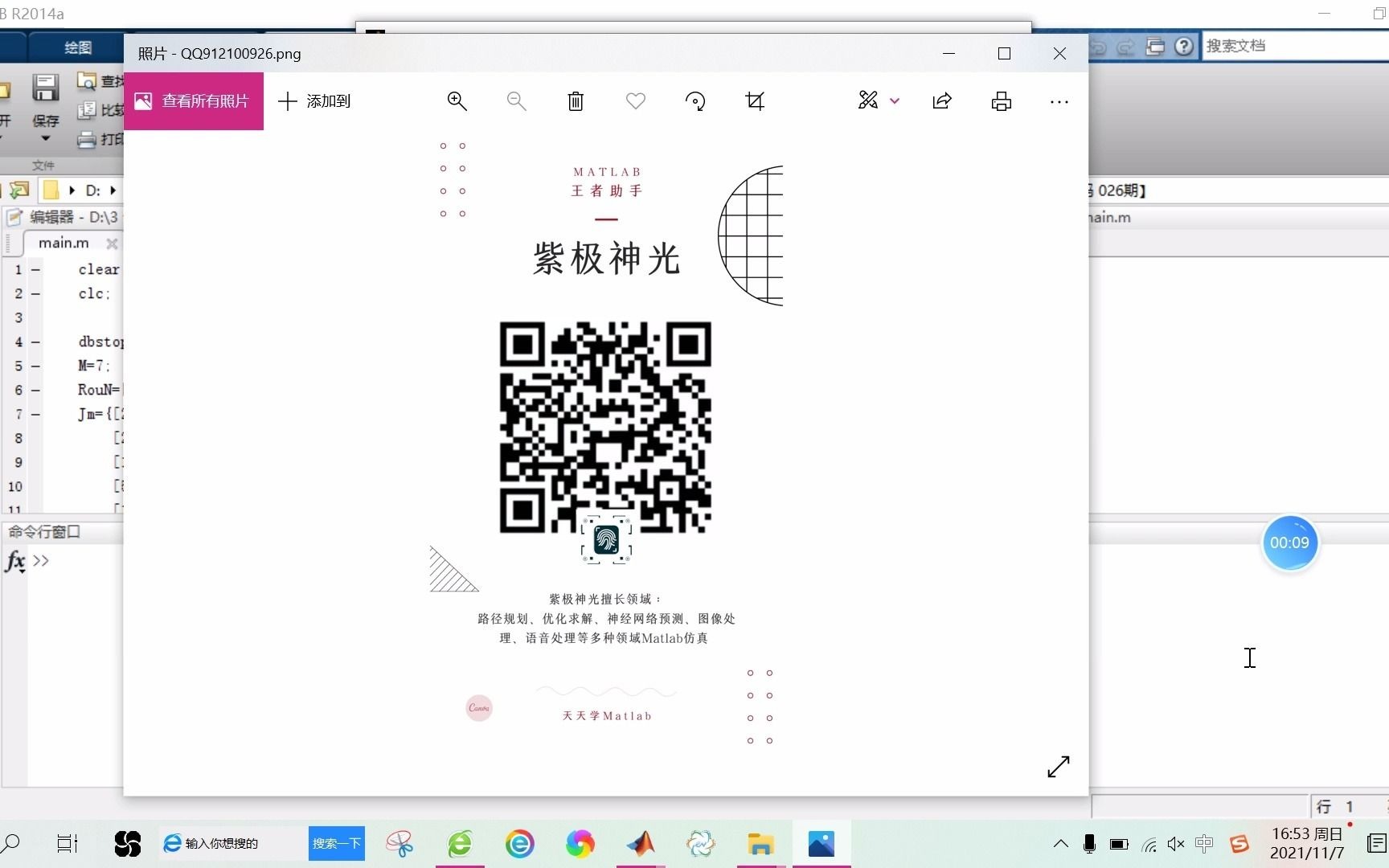Close the main.m editor tab
Screen dimensions: 1389x868
tap(112, 244)
